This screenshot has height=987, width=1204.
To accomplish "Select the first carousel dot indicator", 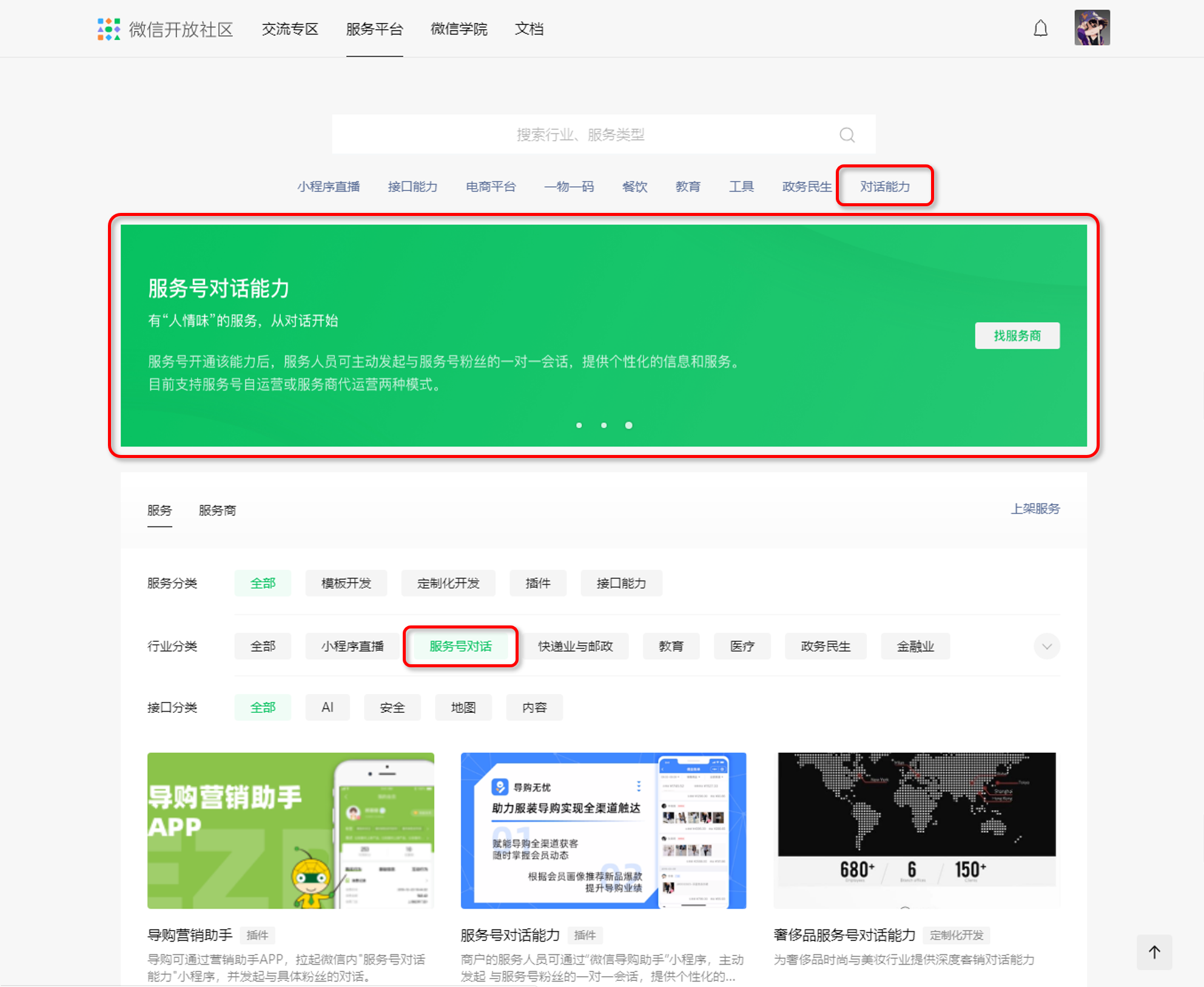I will tap(579, 425).
